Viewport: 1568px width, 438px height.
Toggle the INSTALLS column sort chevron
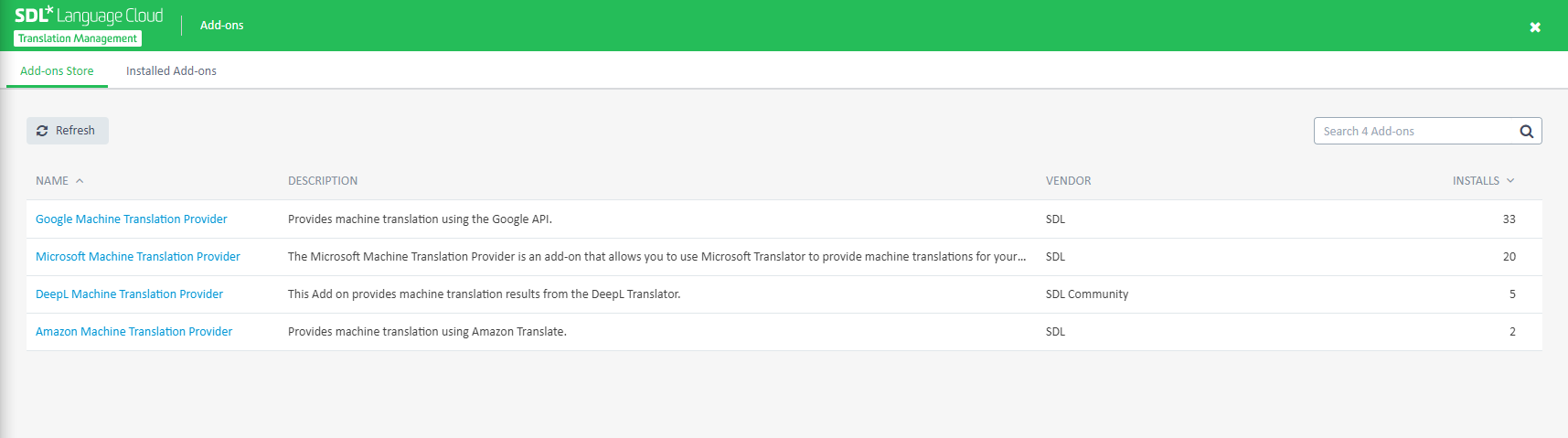[x=1510, y=181]
